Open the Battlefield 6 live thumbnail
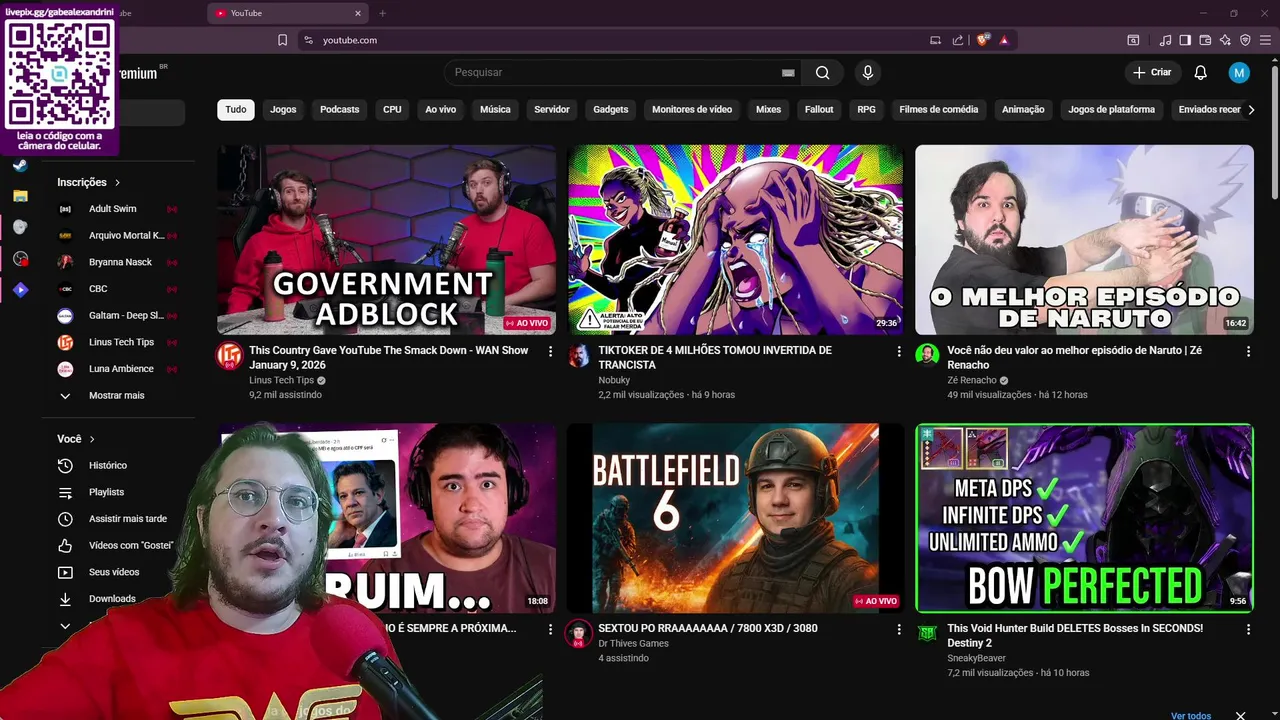Viewport: 1280px width, 720px height. pos(735,518)
